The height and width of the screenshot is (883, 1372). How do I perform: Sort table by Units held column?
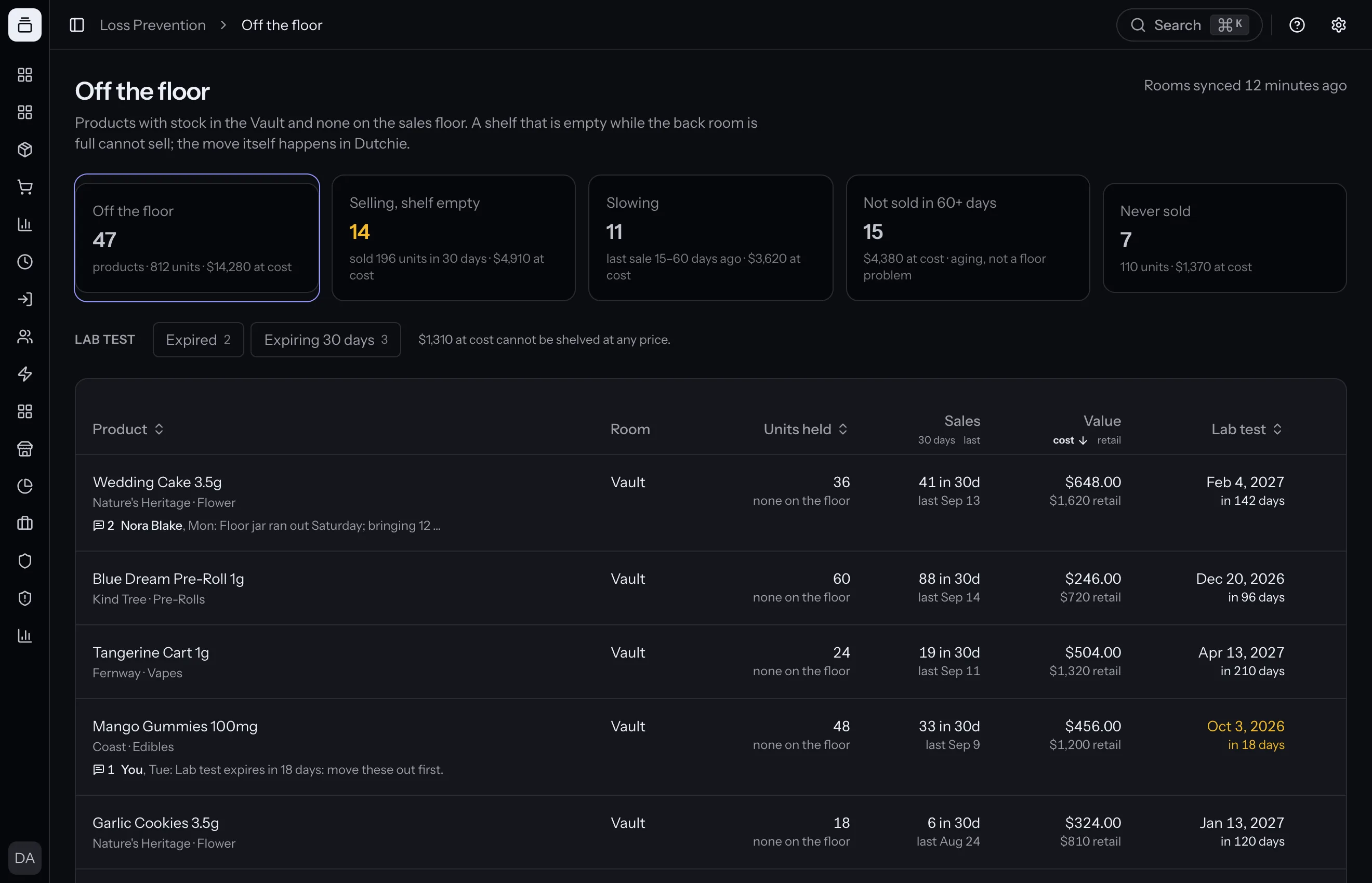pos(806,429)
